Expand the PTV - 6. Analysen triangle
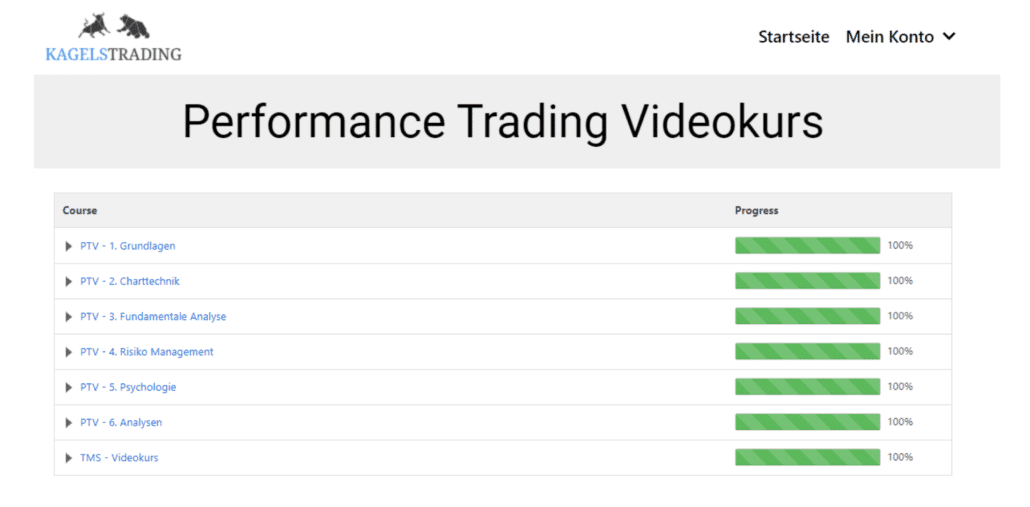1030x507 pixels. pyautogui.click(x=68, y=423)
